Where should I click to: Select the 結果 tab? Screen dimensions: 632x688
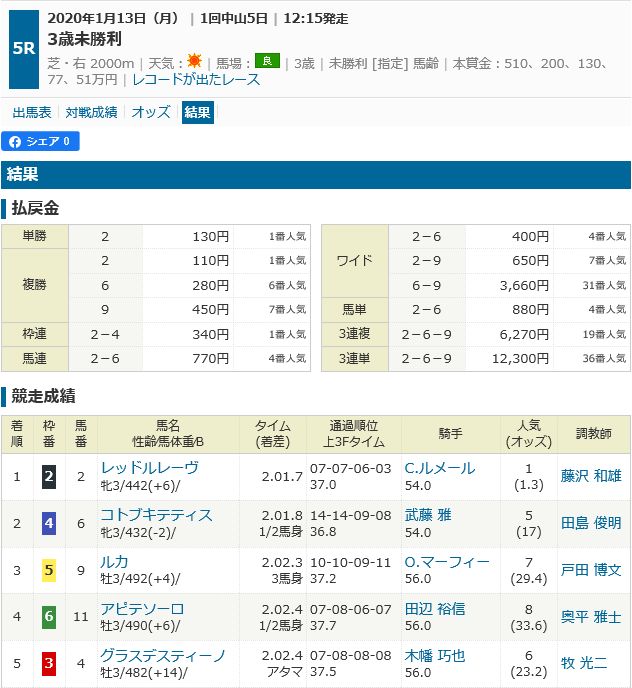point(198,112)
